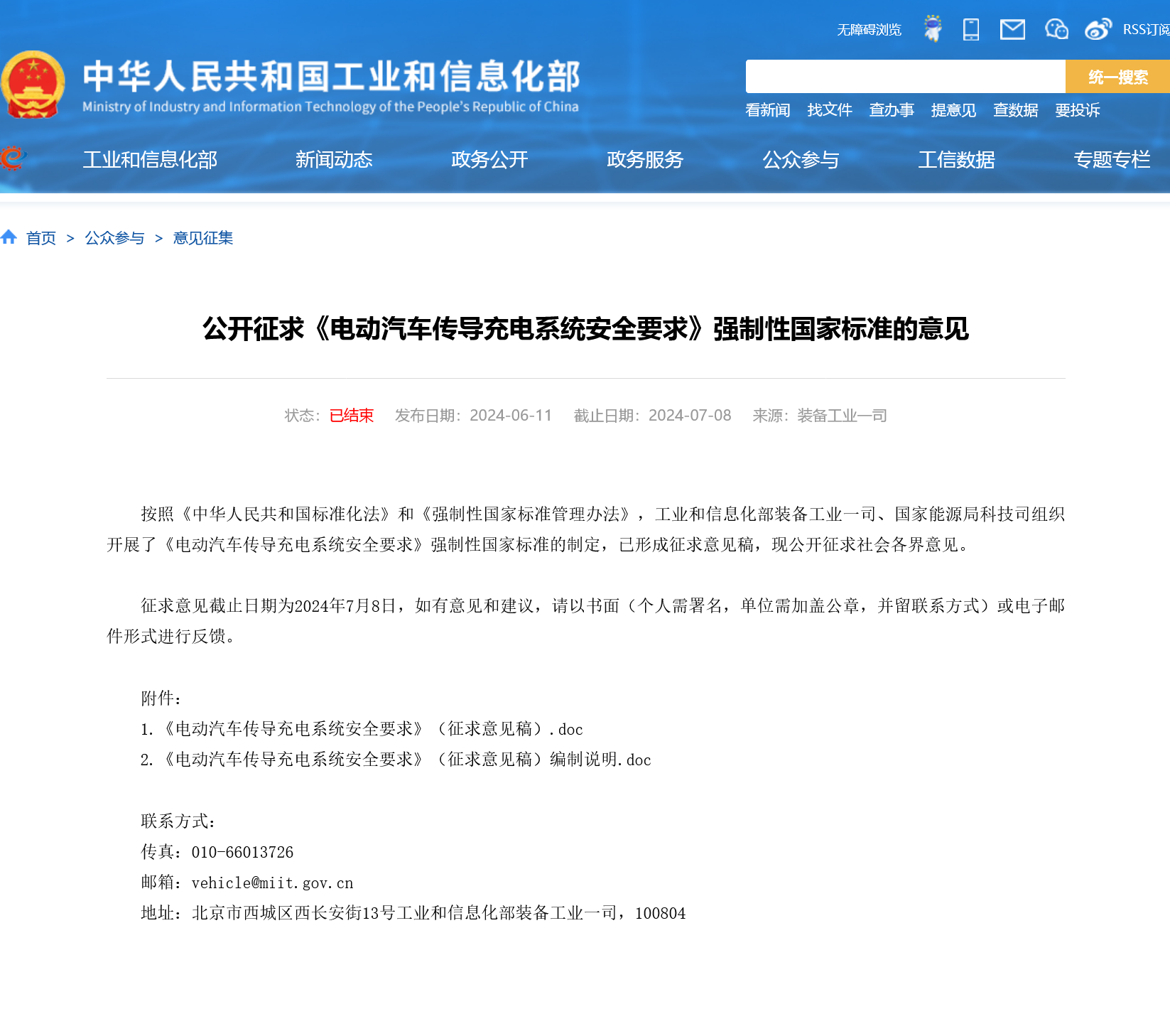Select 要投诉 quick link
Screen dimensions: 1170x1036
coord(1078,110)
